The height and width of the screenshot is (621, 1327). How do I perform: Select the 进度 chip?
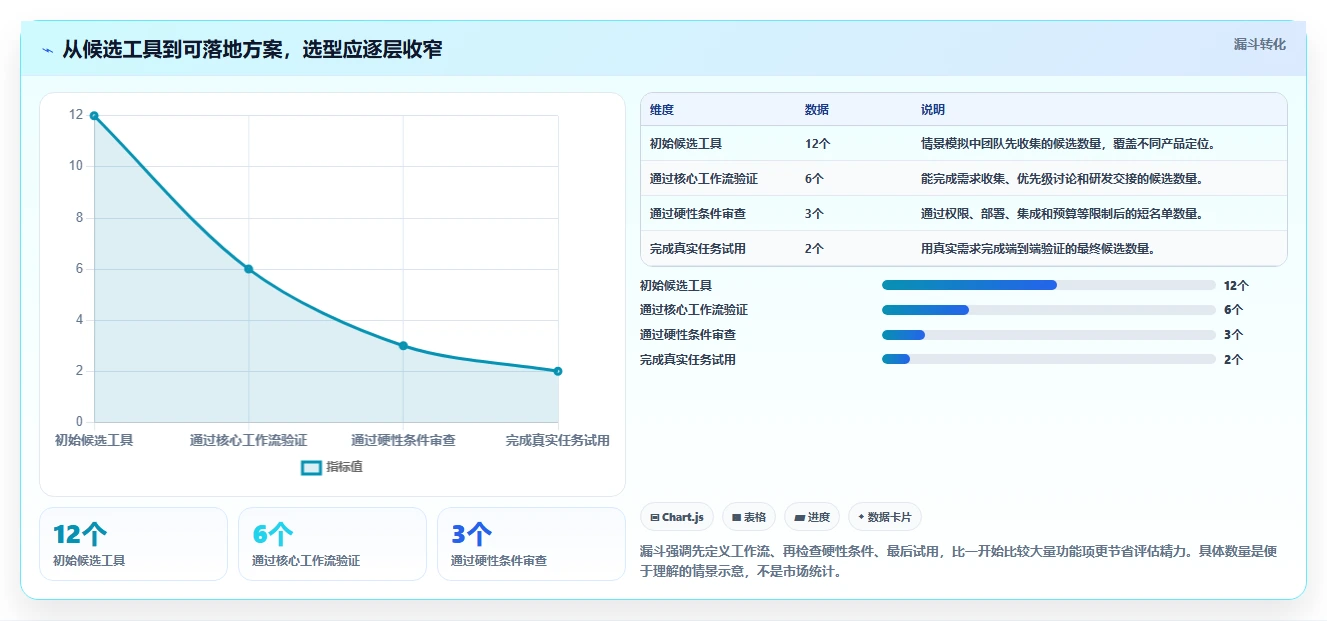click(812, 517)
